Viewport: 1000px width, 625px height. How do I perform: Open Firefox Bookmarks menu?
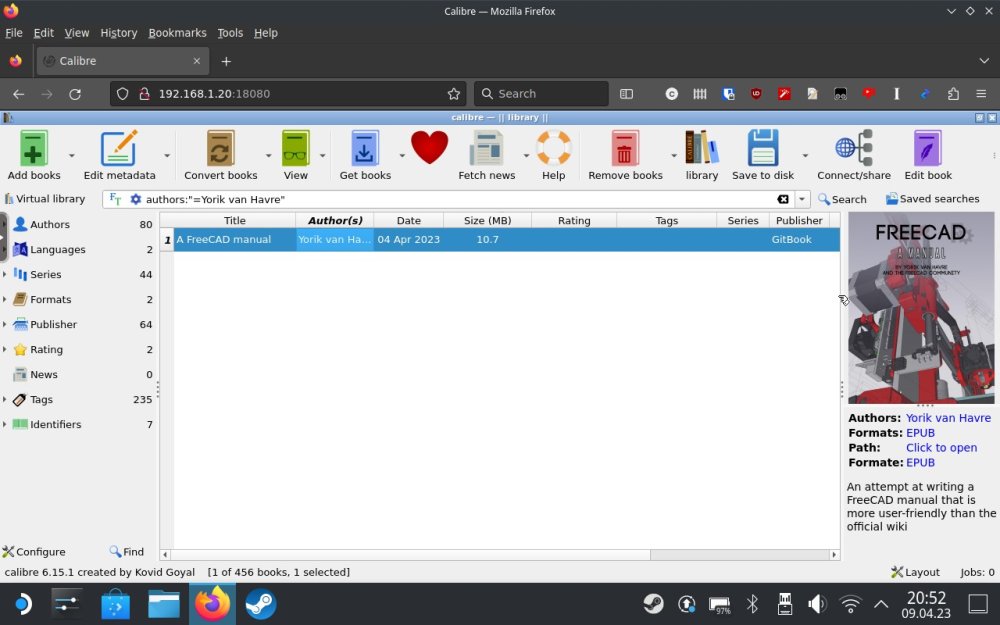point(177,33)
